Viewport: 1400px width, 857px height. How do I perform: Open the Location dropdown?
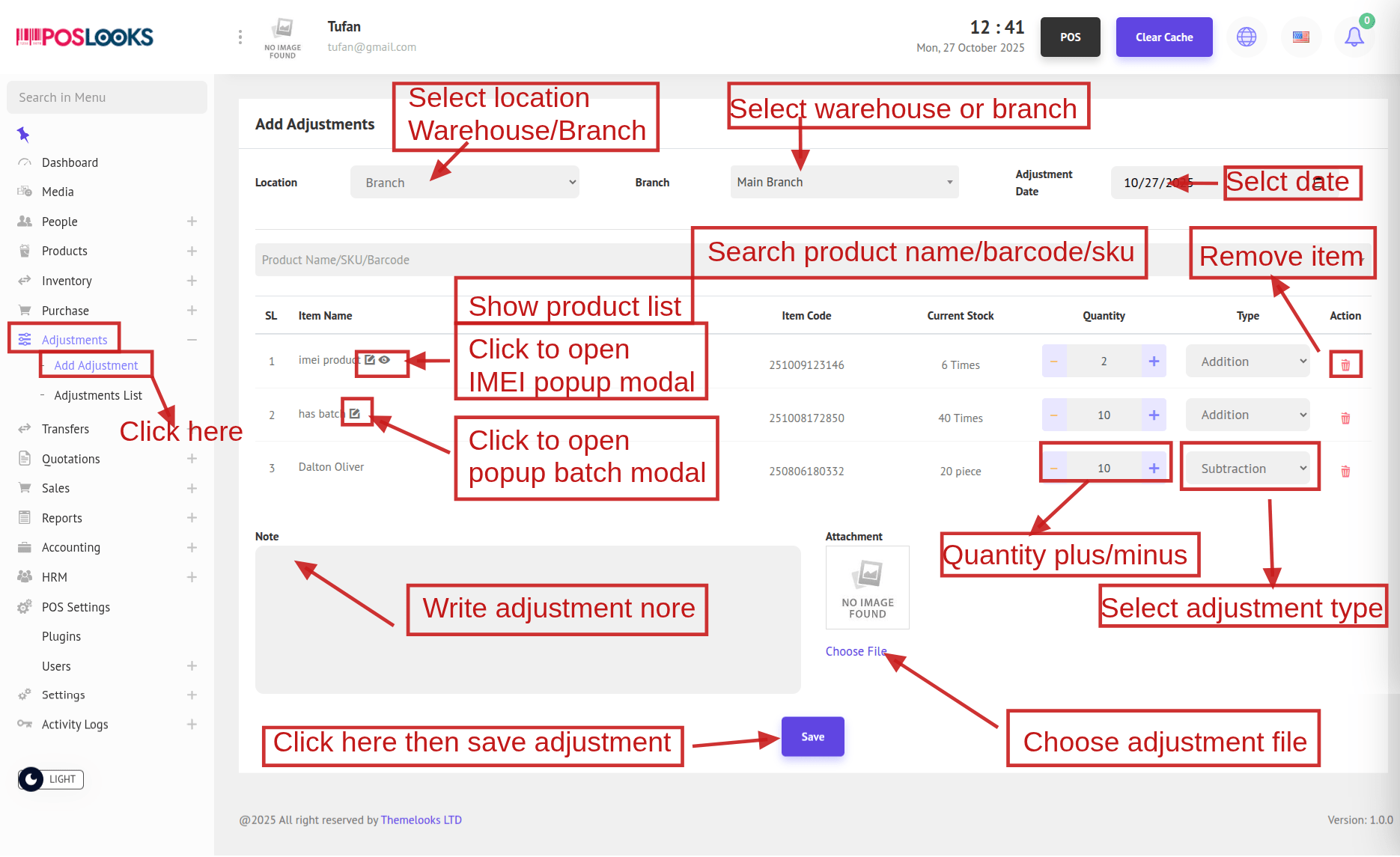click(464, 183)
